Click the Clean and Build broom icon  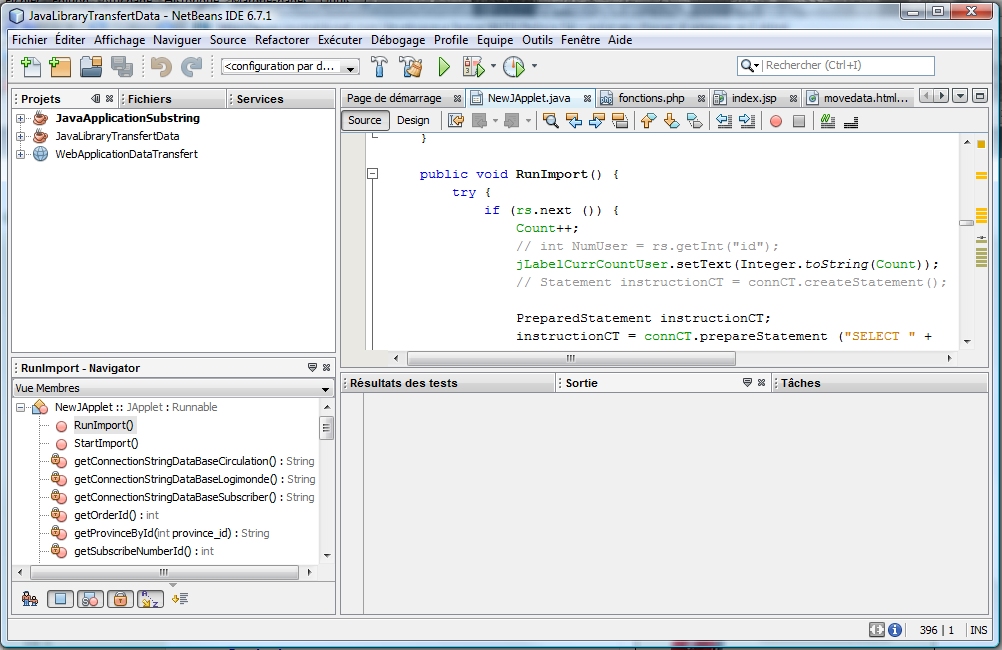410,67
